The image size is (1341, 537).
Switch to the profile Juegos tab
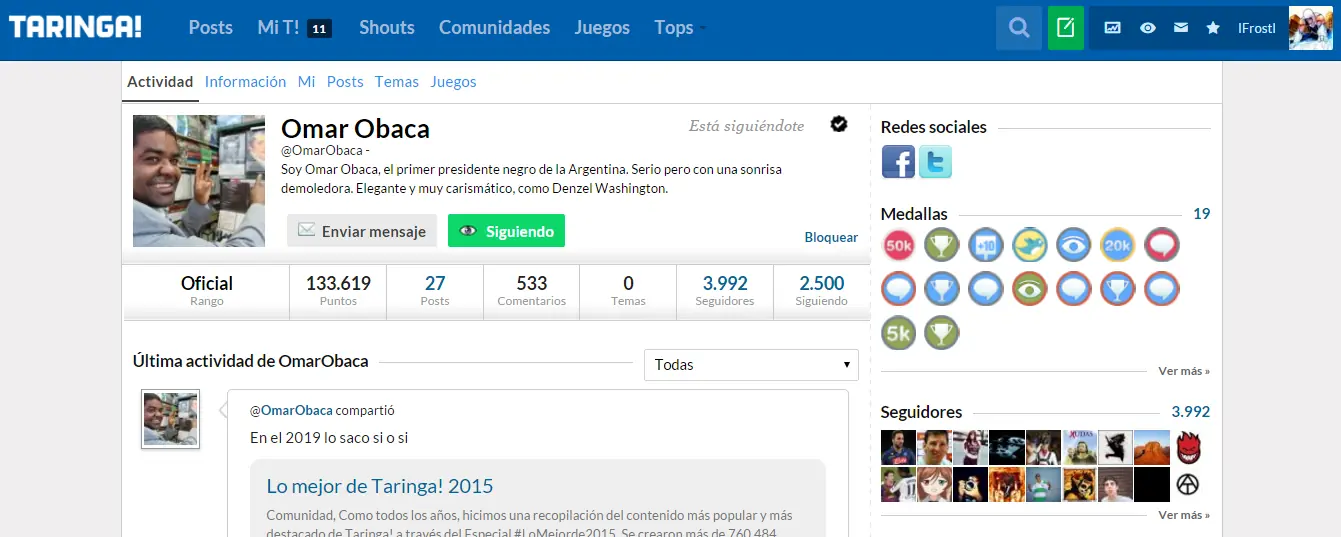pos(453,82)
